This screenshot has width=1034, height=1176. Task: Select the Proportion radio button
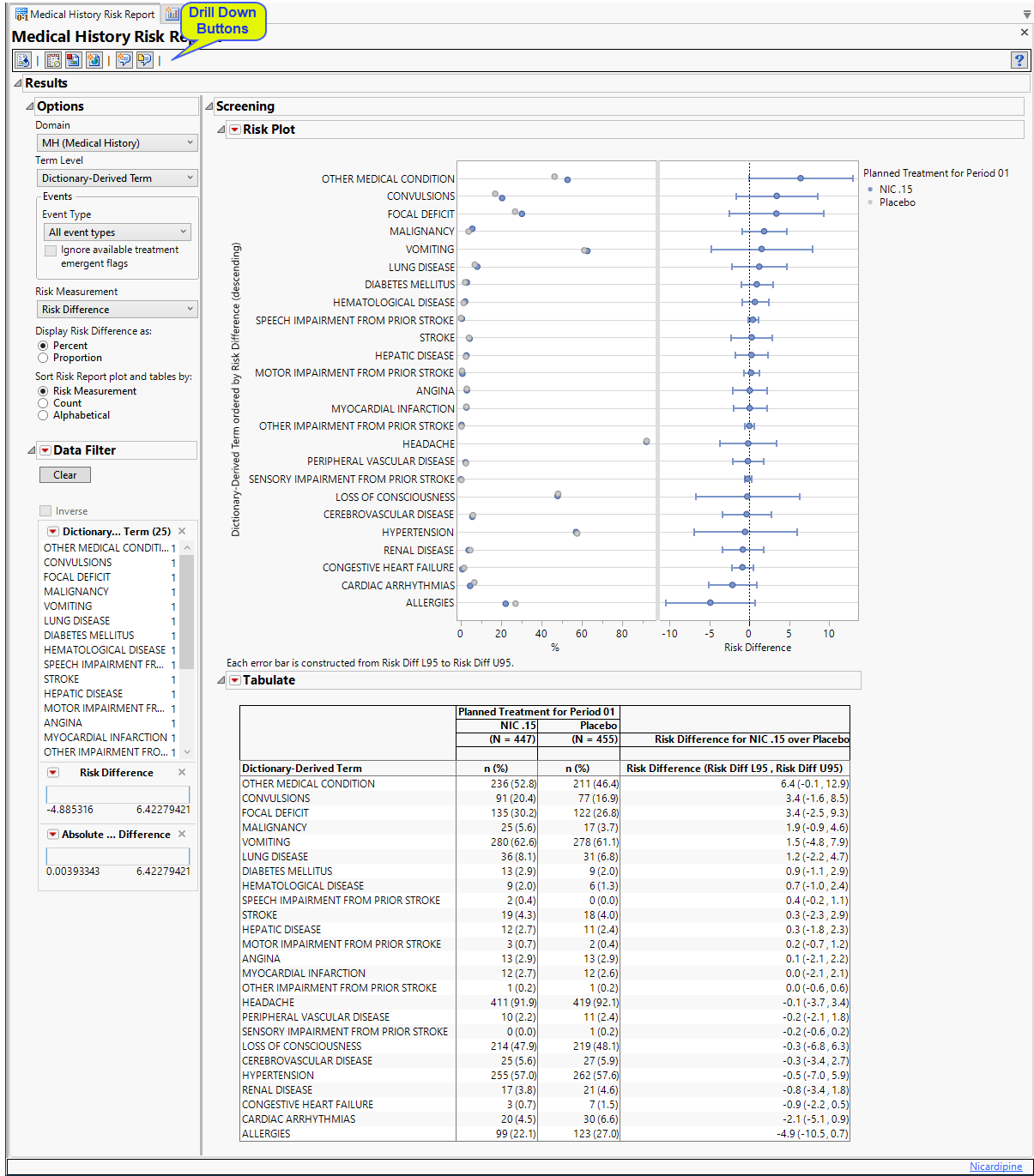[43, 358]
